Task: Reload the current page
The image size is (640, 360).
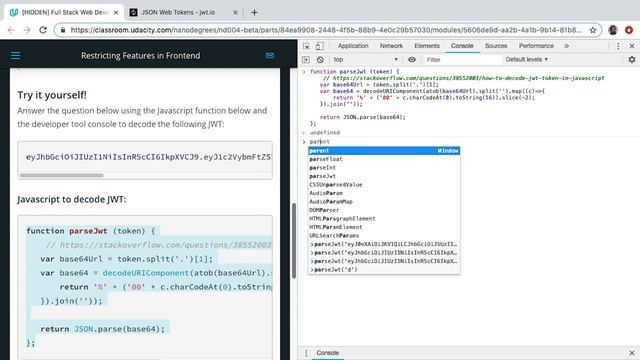Action: (43, 30)
